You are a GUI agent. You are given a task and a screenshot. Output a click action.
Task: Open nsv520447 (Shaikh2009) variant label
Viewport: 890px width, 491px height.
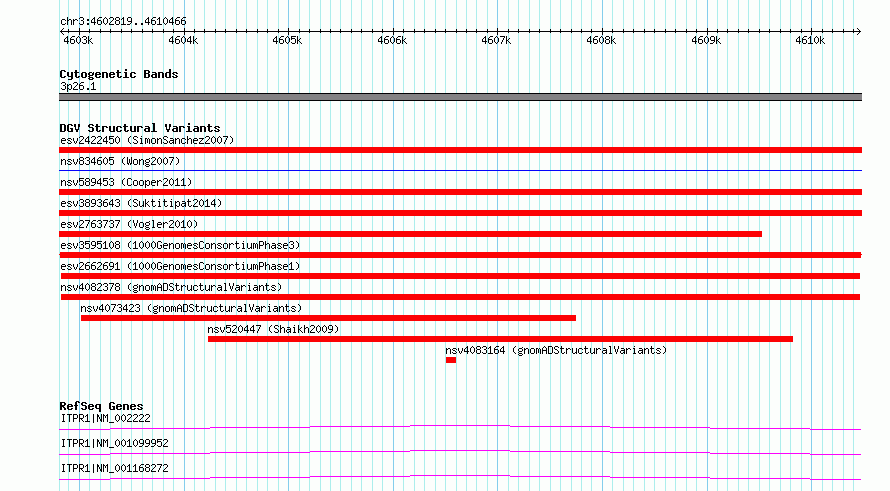click(273, 329)
